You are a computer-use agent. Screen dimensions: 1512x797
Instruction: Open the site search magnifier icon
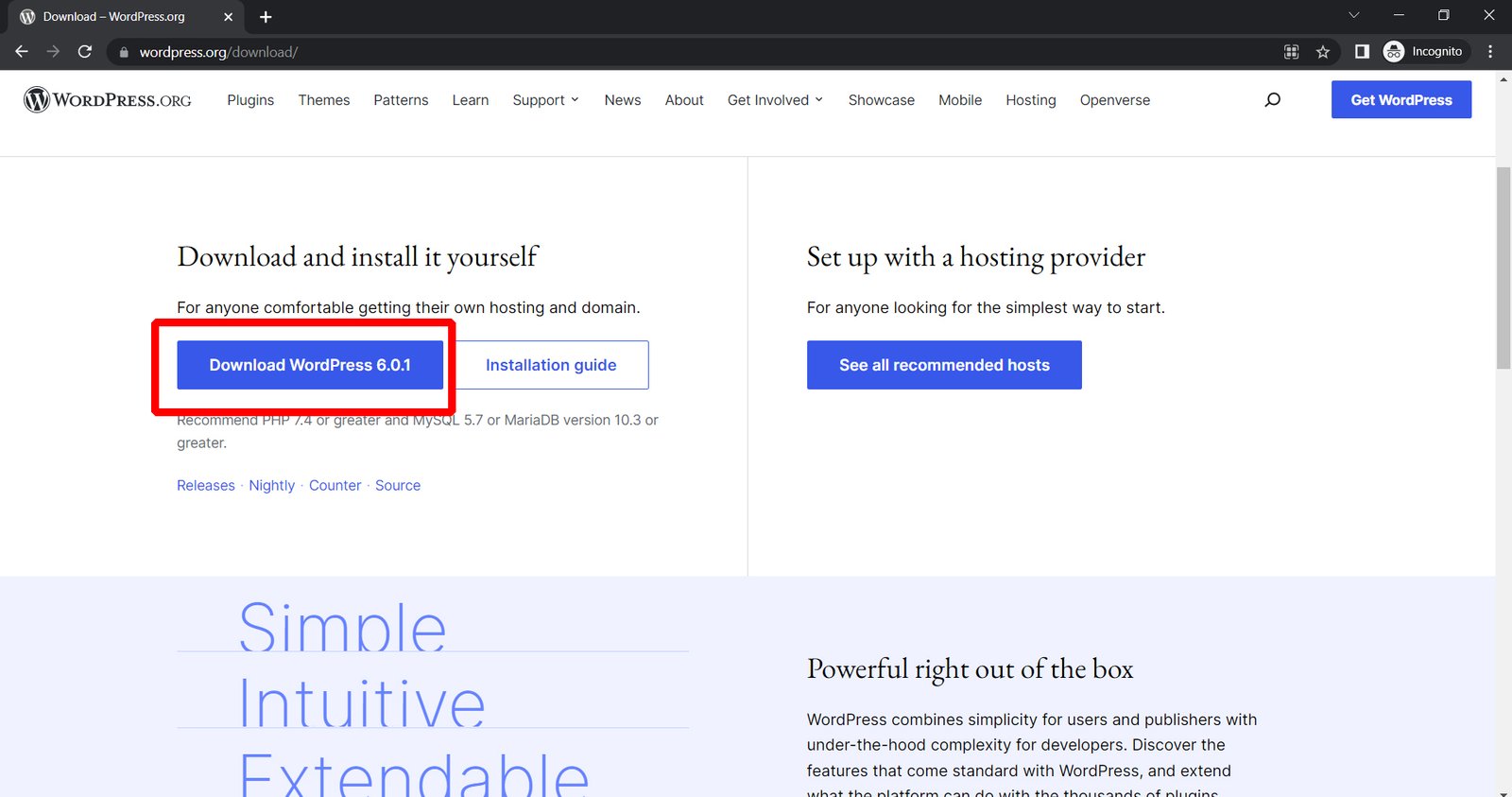click(x=1272, y=100)
